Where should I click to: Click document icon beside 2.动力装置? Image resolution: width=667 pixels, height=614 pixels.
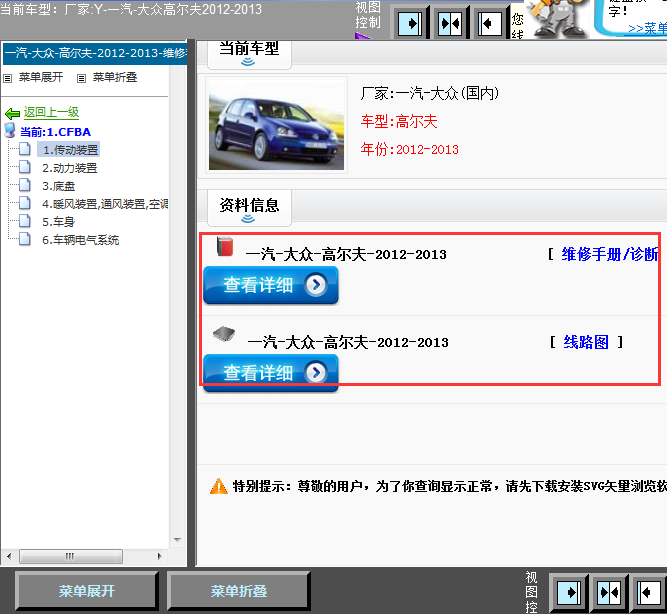25,167
